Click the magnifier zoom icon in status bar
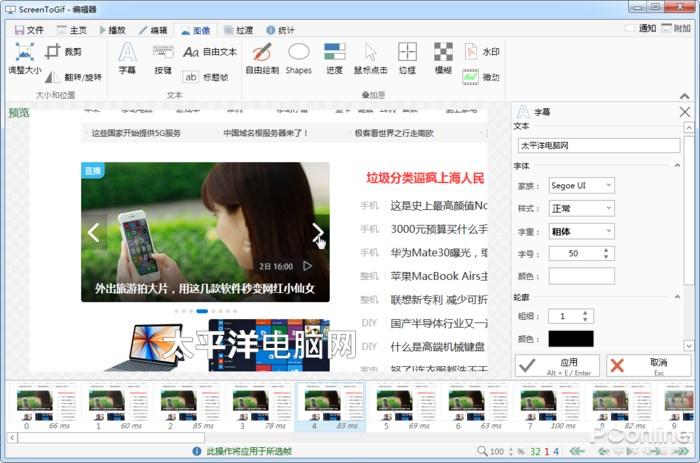Image resolution: width=700 pixels, height=463 pixels. coord(482,451)
